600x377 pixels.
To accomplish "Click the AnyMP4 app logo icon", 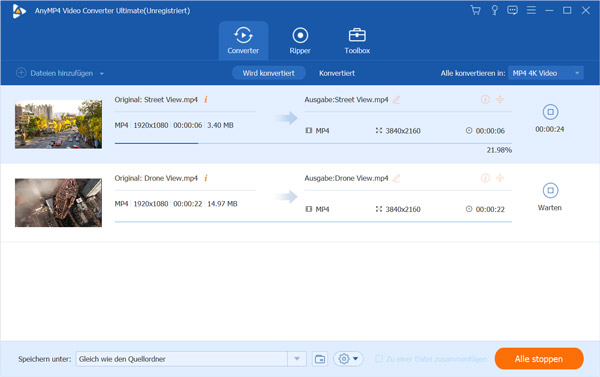I will click(19, 11).
